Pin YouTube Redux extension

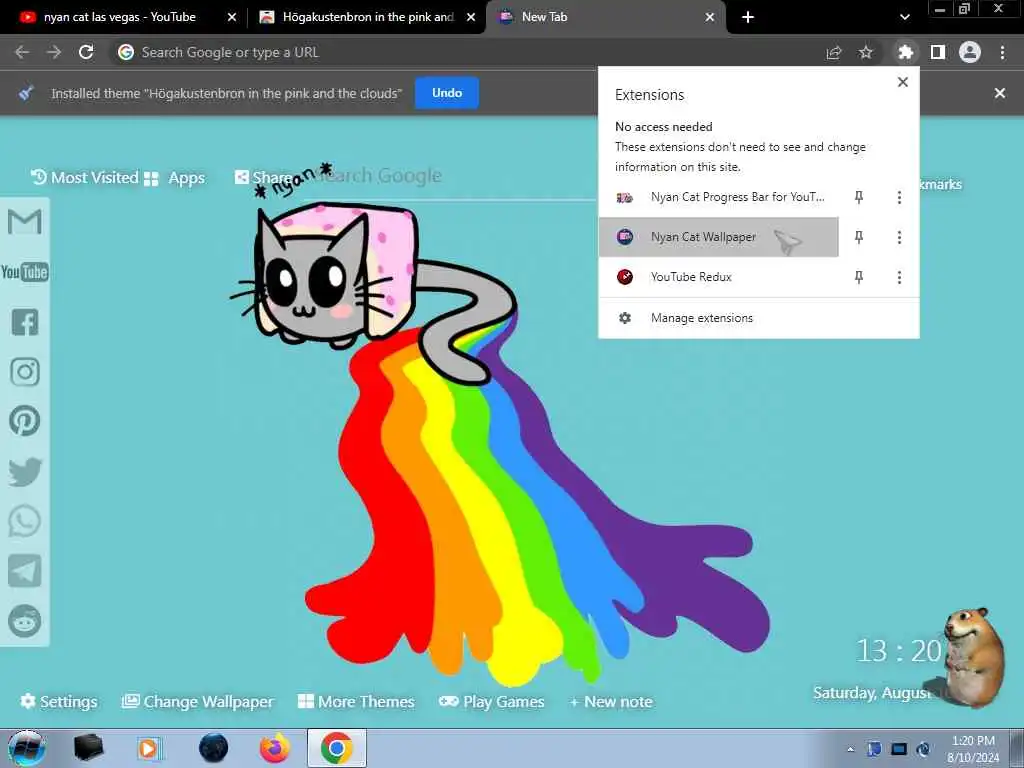click(x=859, y=278)
